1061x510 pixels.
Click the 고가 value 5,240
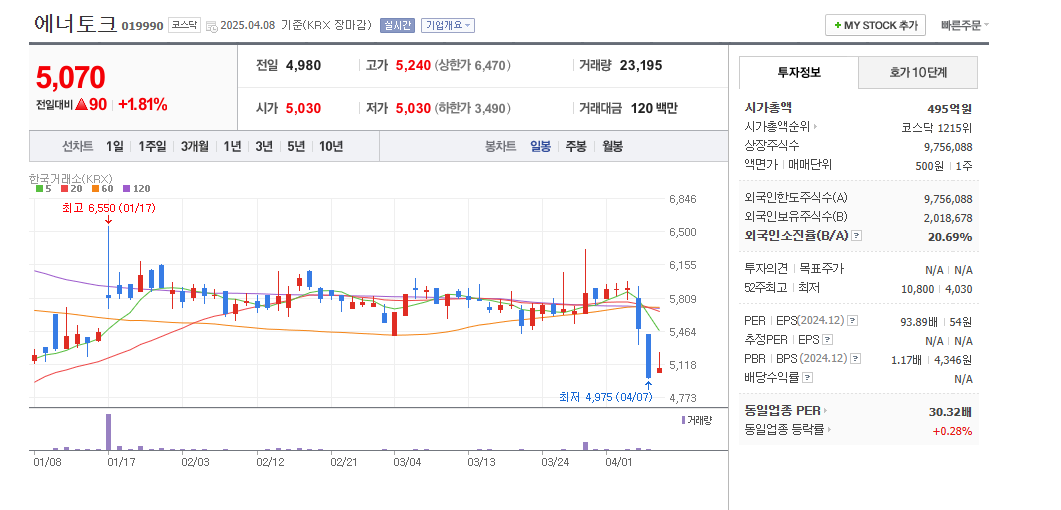413,66
